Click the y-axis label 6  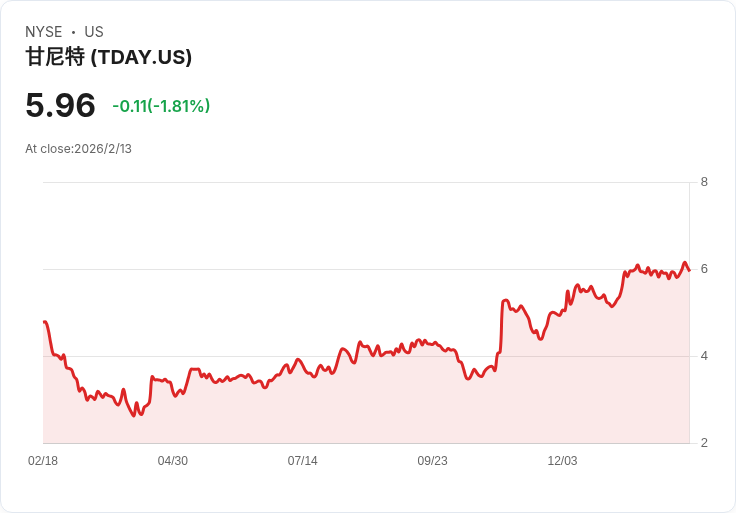tap(705, 269)
